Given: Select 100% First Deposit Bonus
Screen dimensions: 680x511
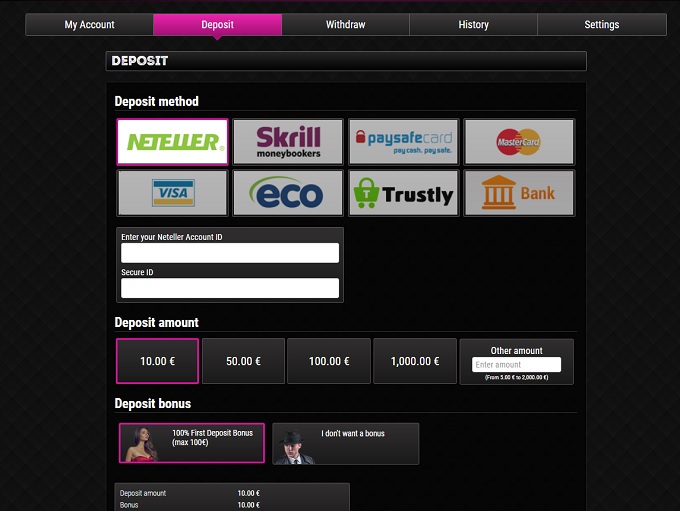Looking at the screenshot, I should click(192, 443).
